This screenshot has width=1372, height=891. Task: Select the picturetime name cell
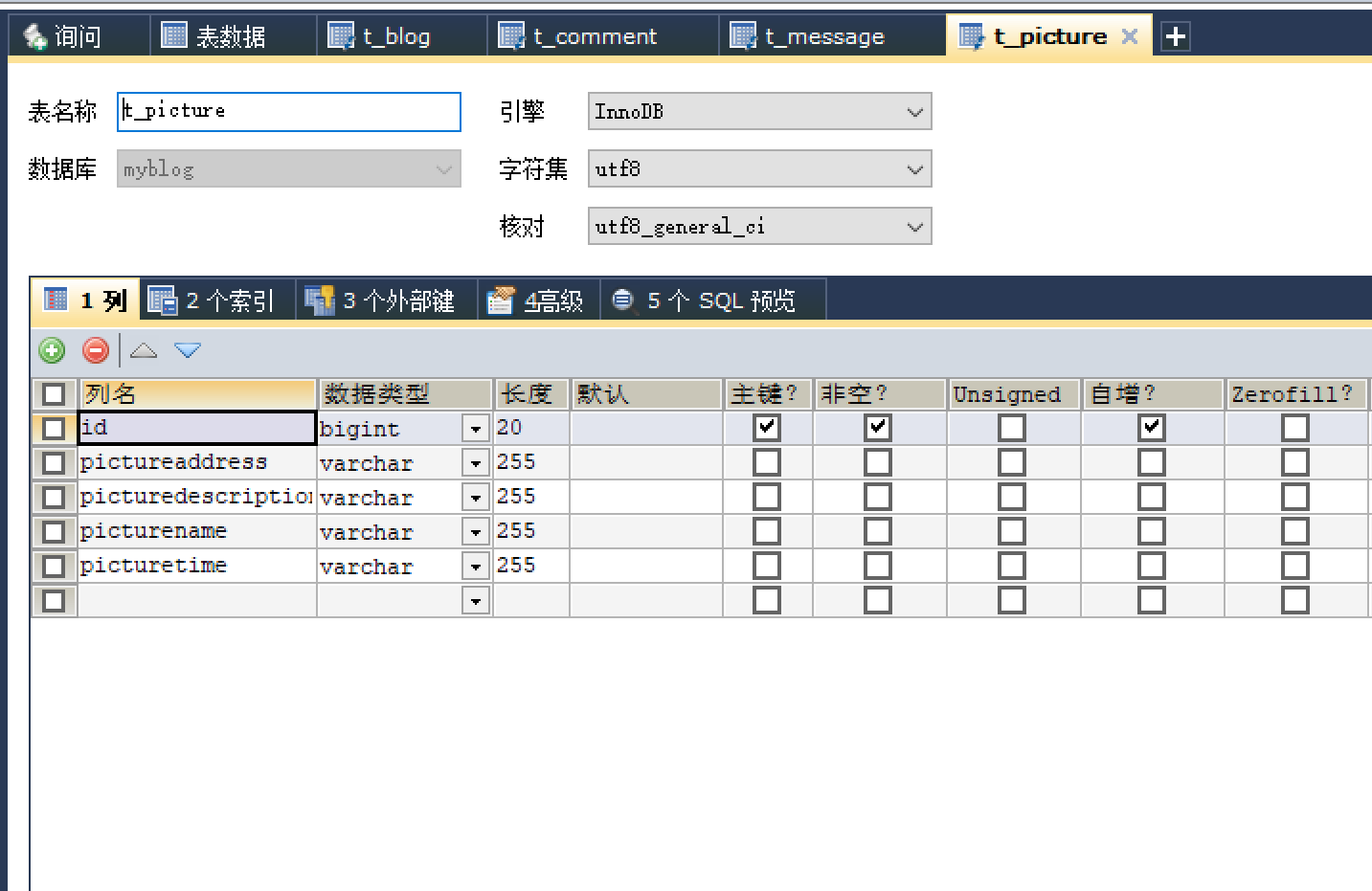click(197, 567)
